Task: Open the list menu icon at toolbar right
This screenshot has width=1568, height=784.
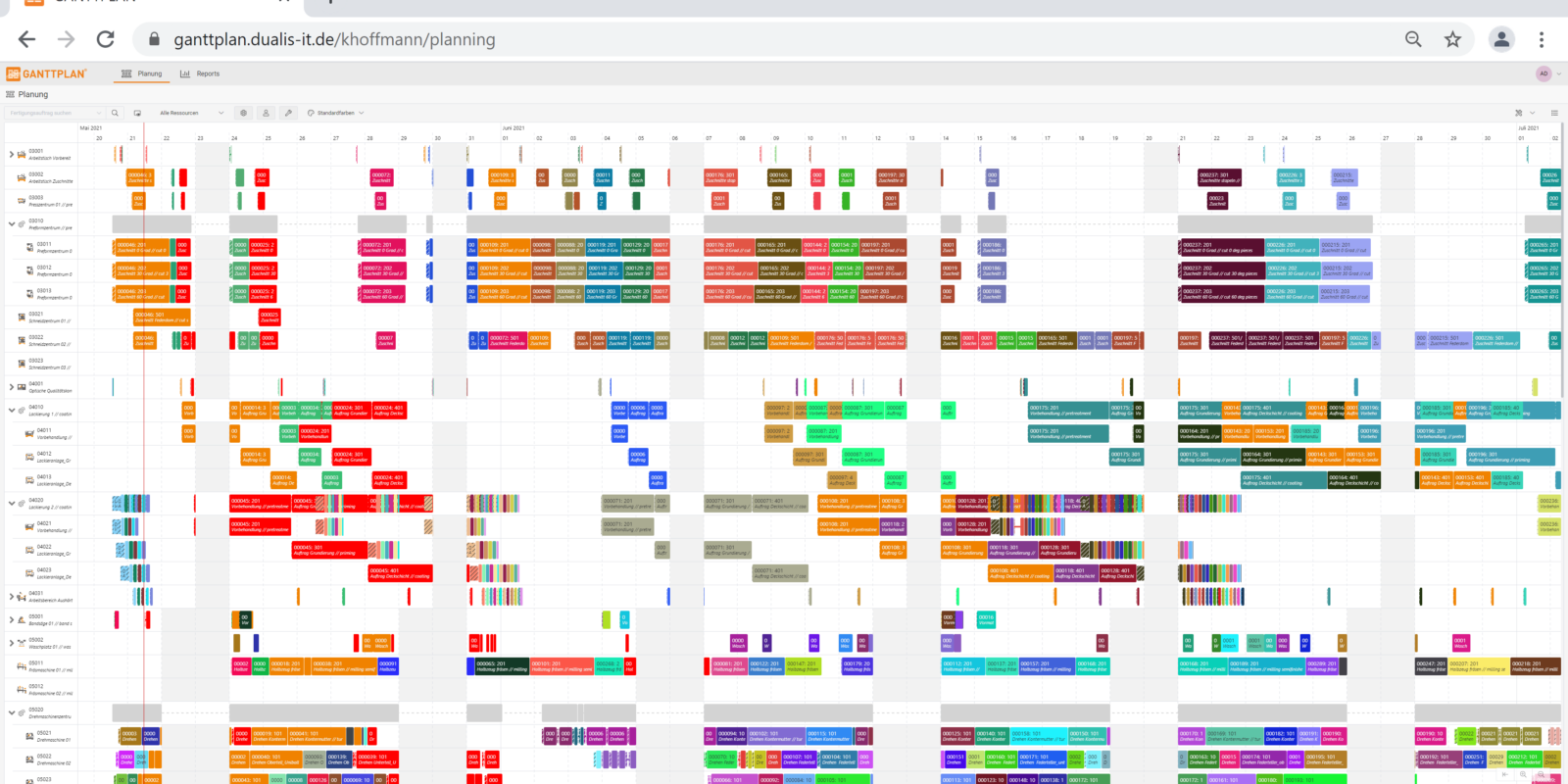Action: click(1554, 113)
